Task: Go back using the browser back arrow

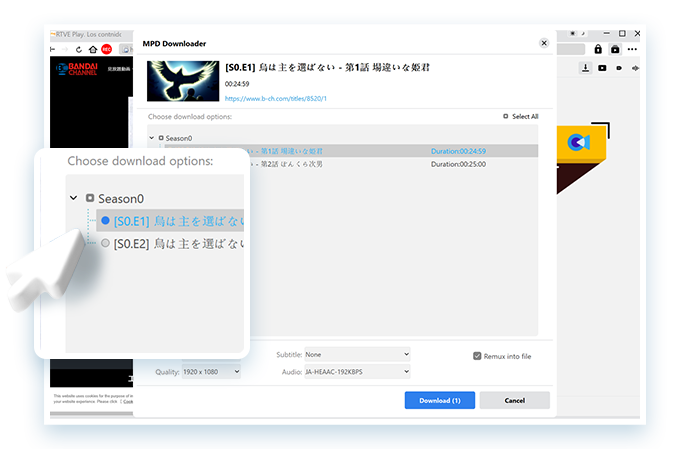Action: click(x=53, y=49)
